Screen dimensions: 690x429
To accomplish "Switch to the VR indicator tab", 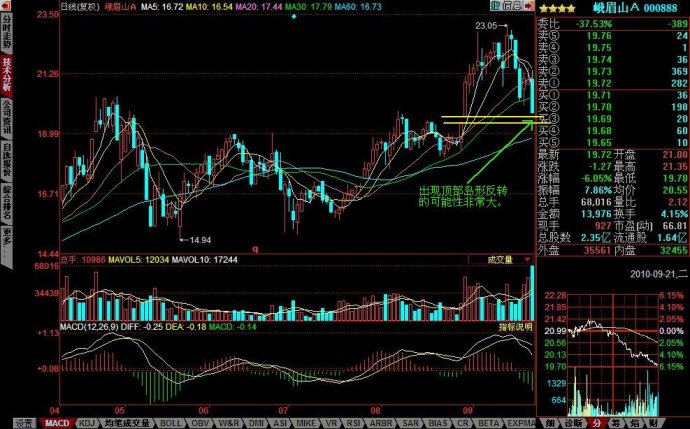I will pyautogui.click(x=331, y=423).
